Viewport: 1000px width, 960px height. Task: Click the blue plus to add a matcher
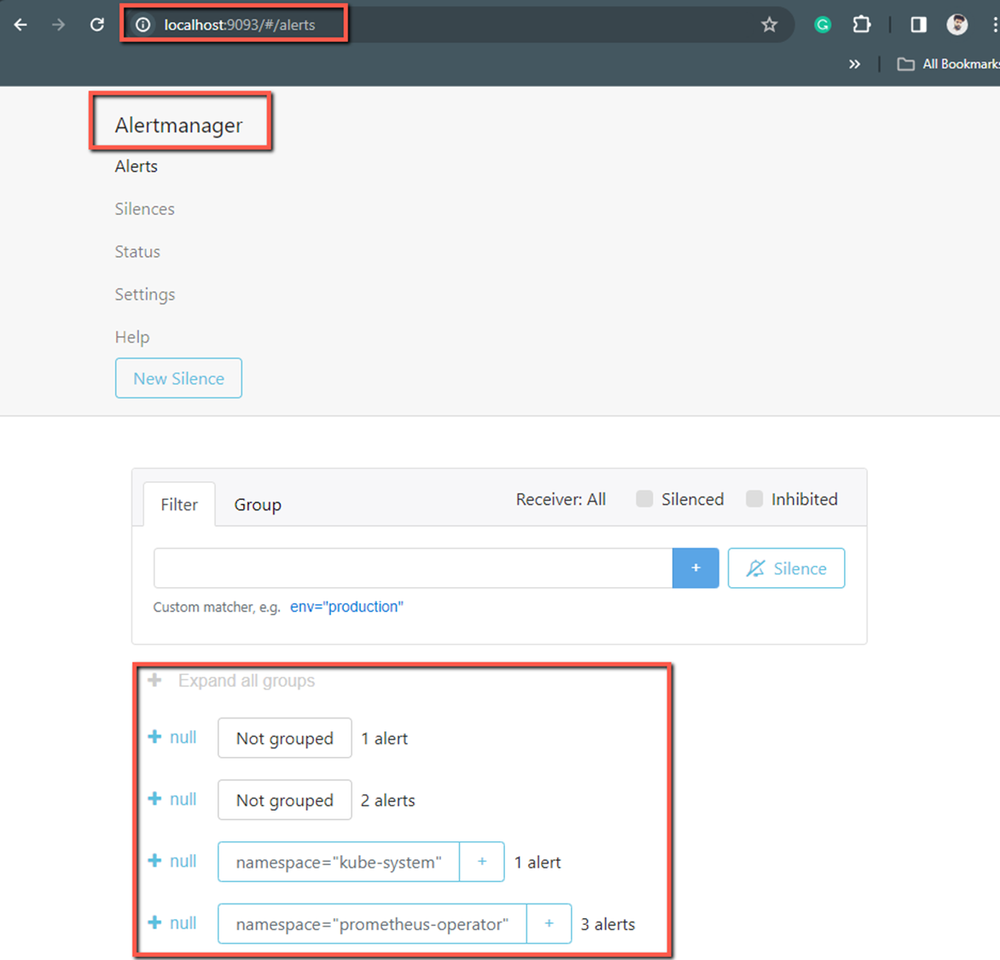[x=695, y=567]
